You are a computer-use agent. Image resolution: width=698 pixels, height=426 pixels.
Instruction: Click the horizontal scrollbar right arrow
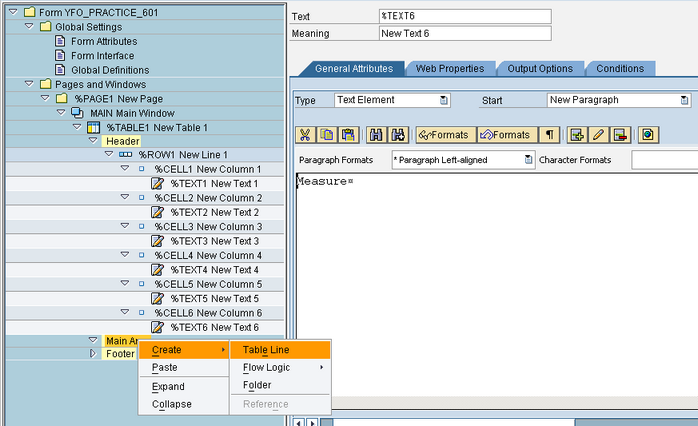coord(312,422)
